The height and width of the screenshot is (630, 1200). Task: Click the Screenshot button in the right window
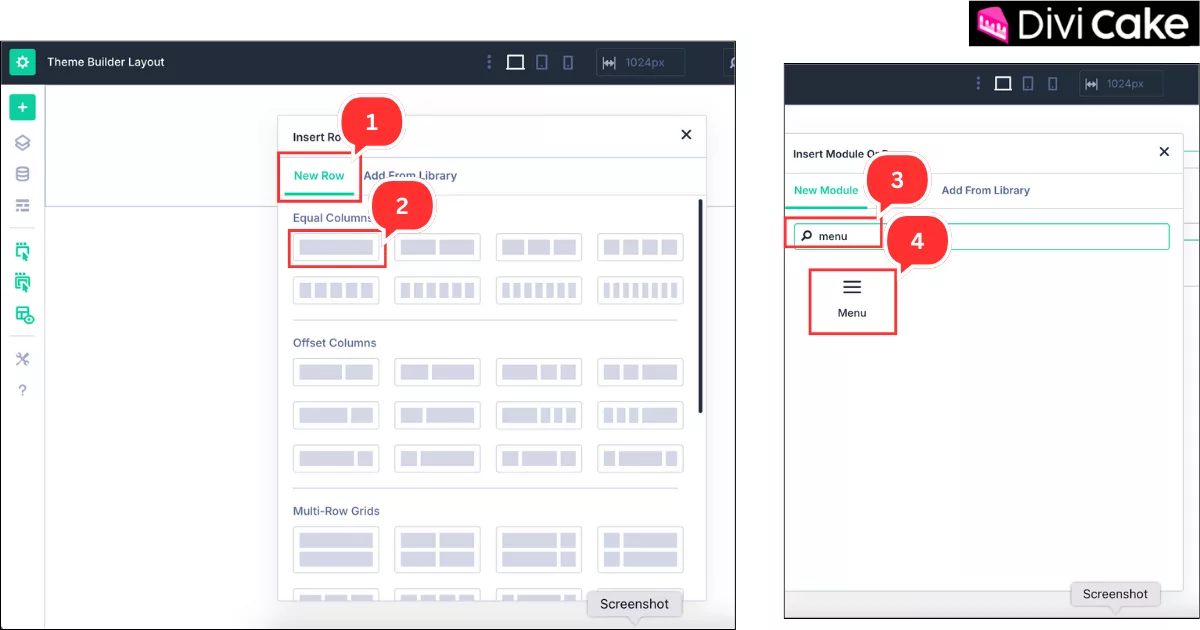(x=1116, y=594)
